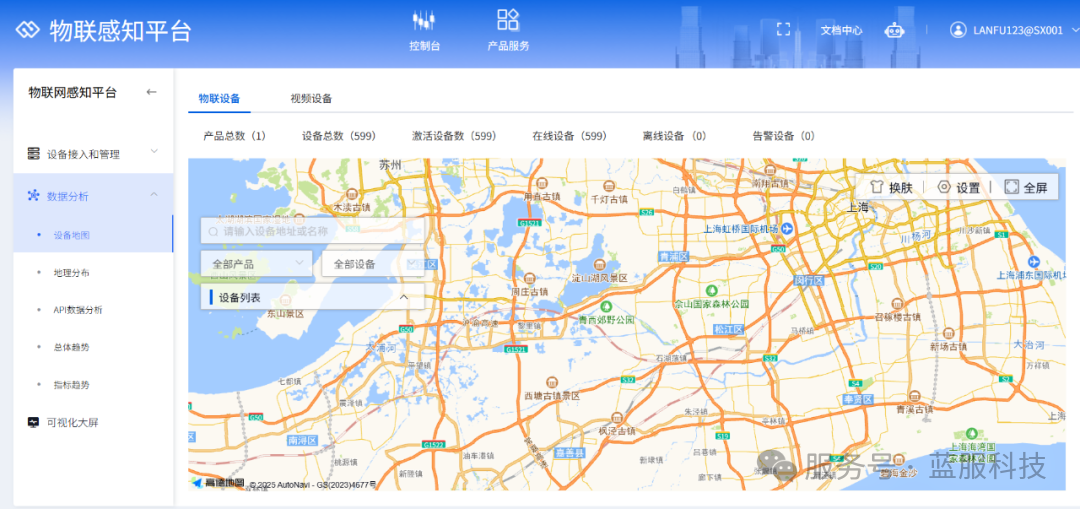Click the map 全屏 expand icon
Viewport: 1080px width, 509px height.
click(1011, 187)
